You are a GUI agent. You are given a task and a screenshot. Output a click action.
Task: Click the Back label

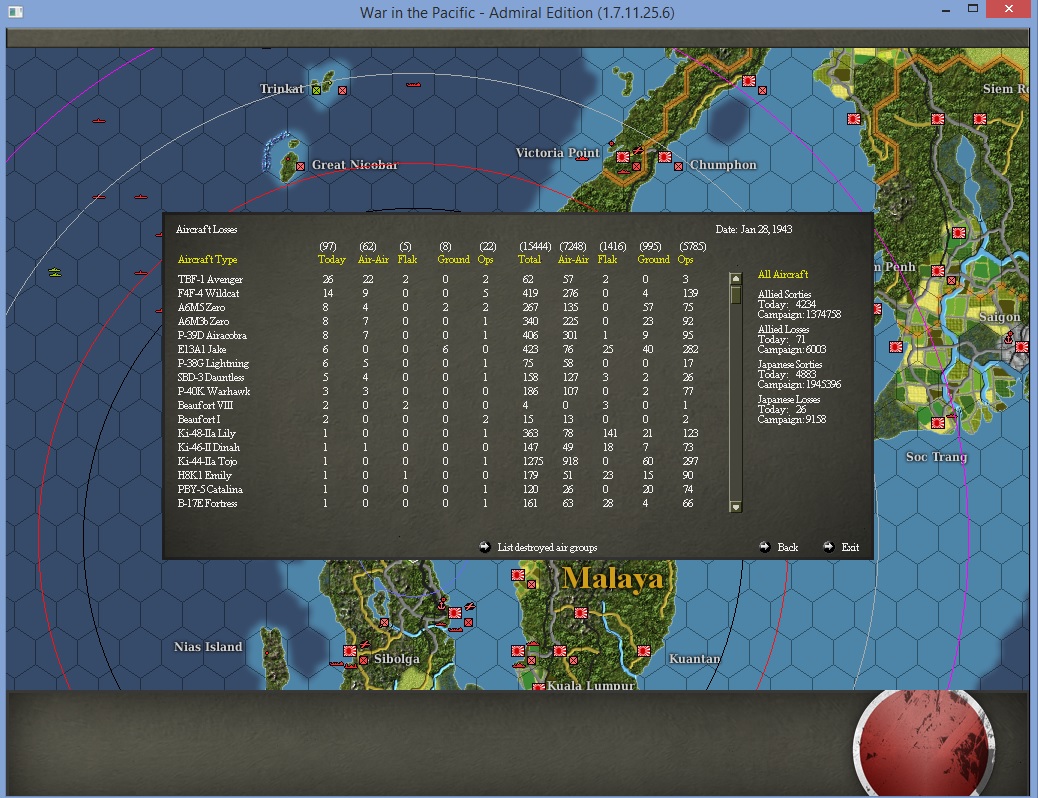click(788, 547)
